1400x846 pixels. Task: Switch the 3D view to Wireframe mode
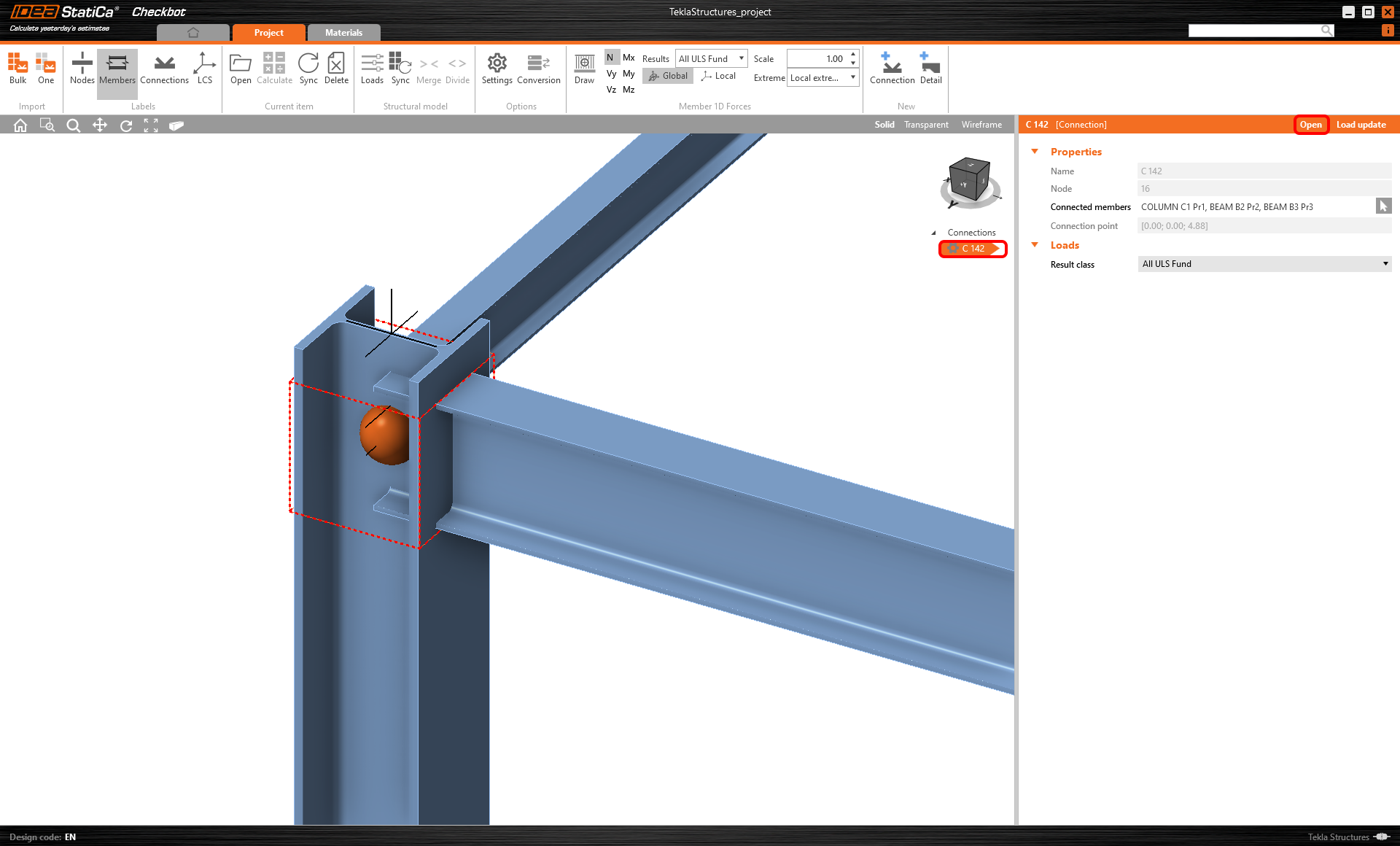point(981,124)
